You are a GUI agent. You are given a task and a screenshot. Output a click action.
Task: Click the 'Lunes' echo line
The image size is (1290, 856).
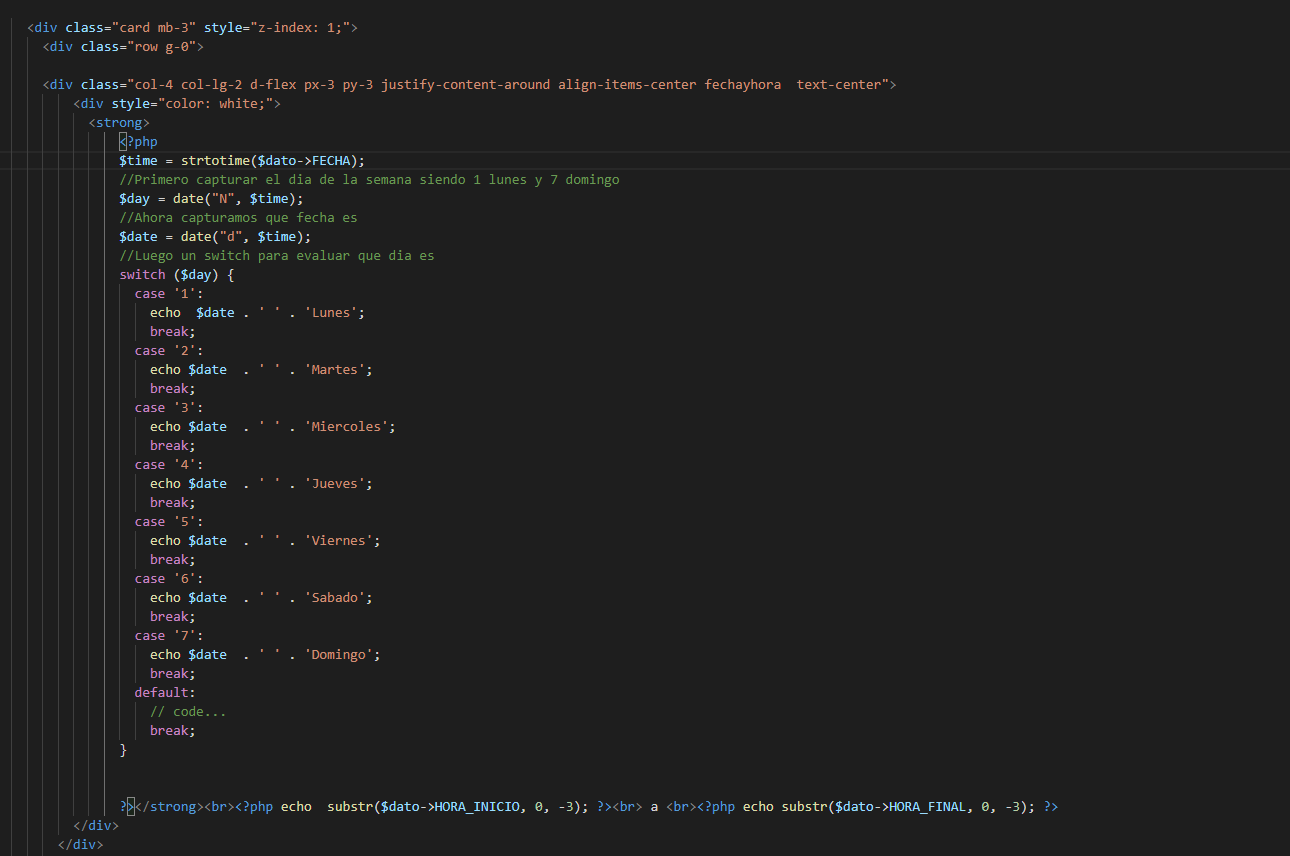coord(258,312)
